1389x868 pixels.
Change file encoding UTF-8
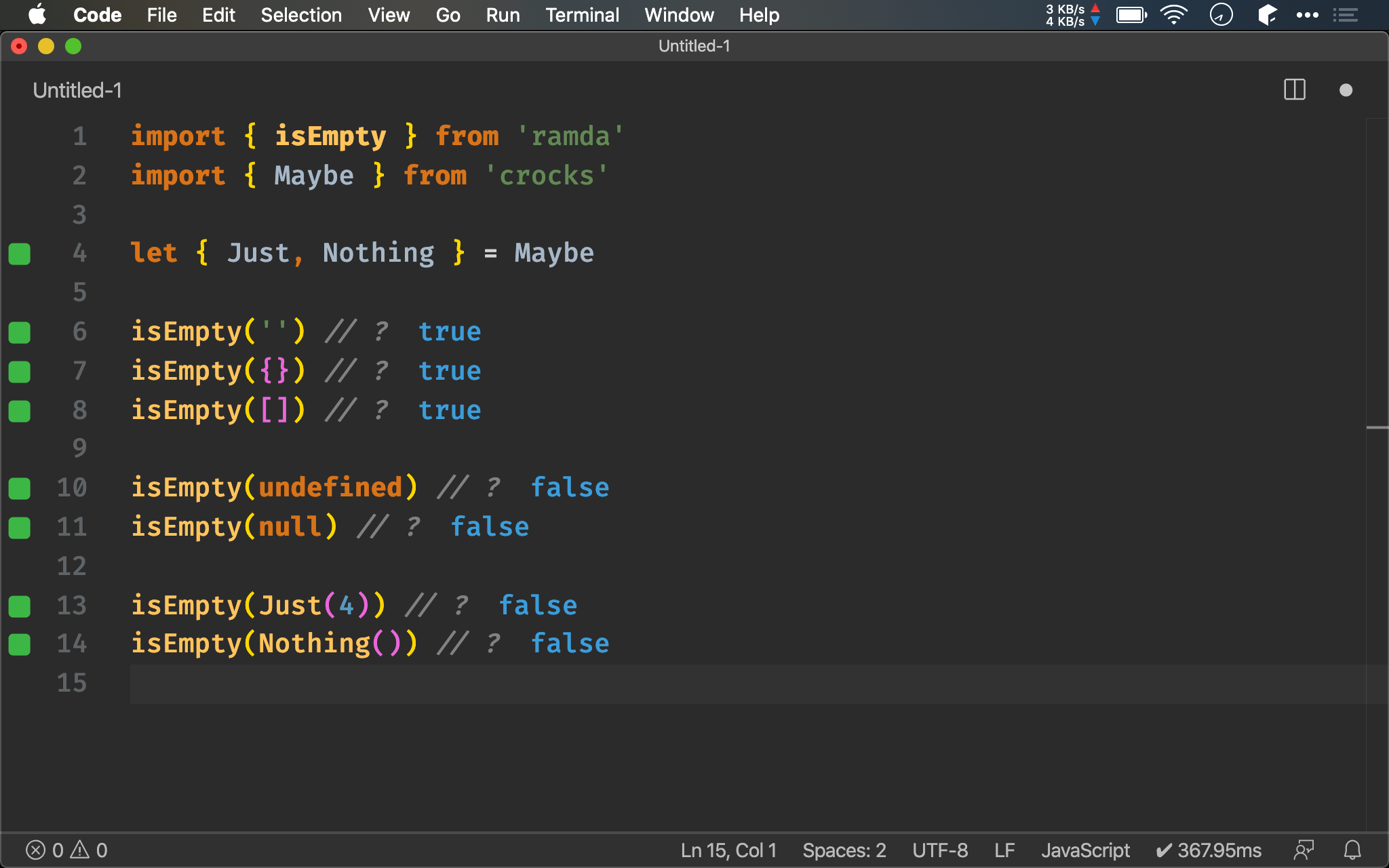[x=940, y=850]
